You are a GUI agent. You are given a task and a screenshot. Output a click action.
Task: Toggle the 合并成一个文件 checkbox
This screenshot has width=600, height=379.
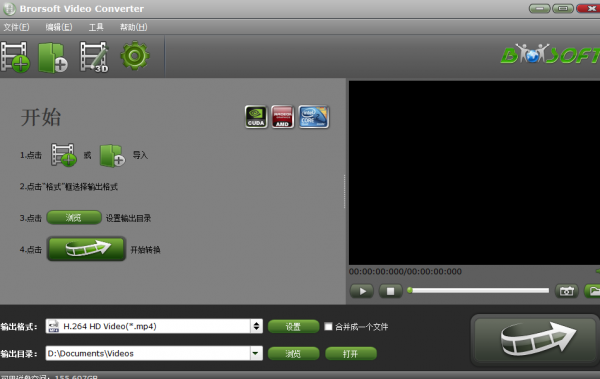tap(328, 326)
